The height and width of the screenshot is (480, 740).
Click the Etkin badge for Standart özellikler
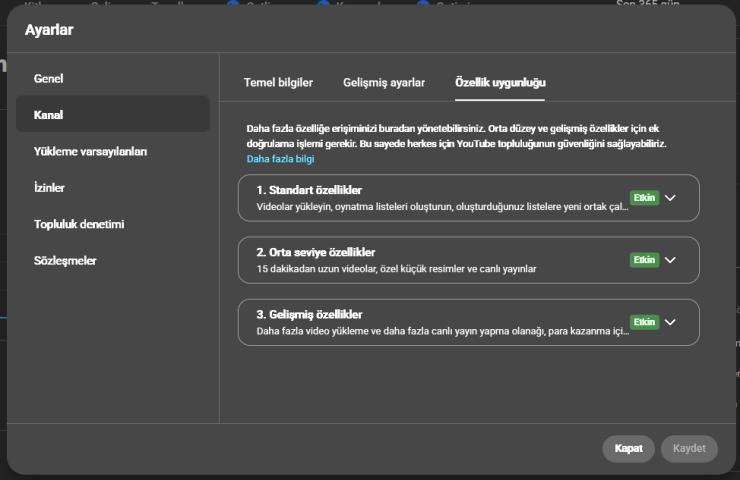tap(644, 198)
